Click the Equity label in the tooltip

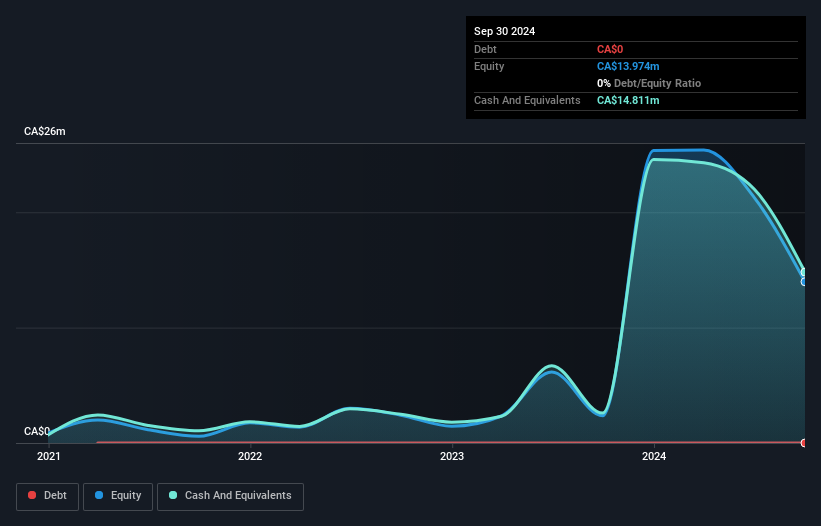coord(489,66)
